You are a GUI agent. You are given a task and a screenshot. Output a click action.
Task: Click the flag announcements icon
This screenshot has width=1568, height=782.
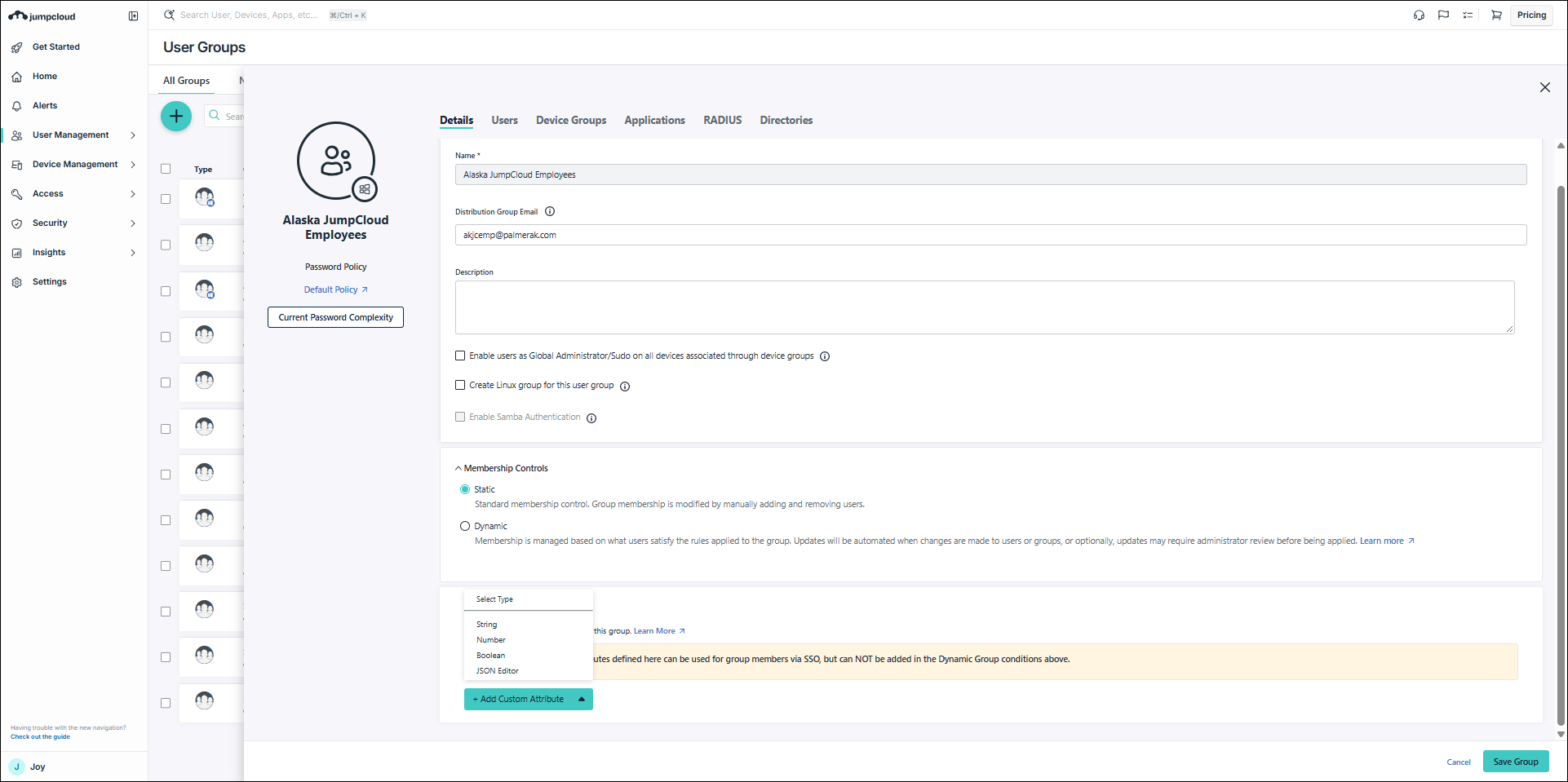1443,15
